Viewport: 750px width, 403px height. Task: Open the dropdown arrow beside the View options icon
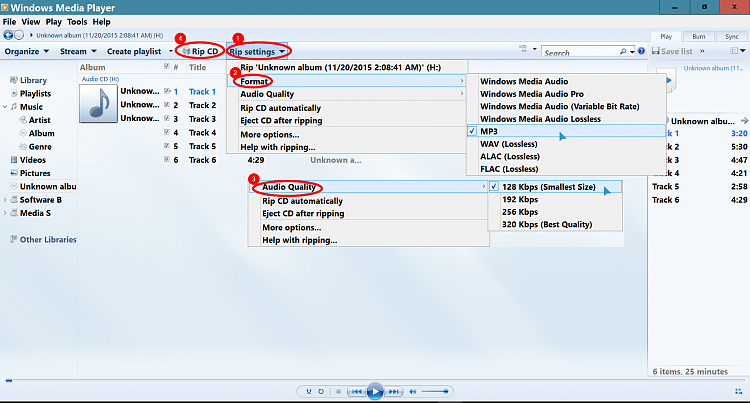(534, 49)
